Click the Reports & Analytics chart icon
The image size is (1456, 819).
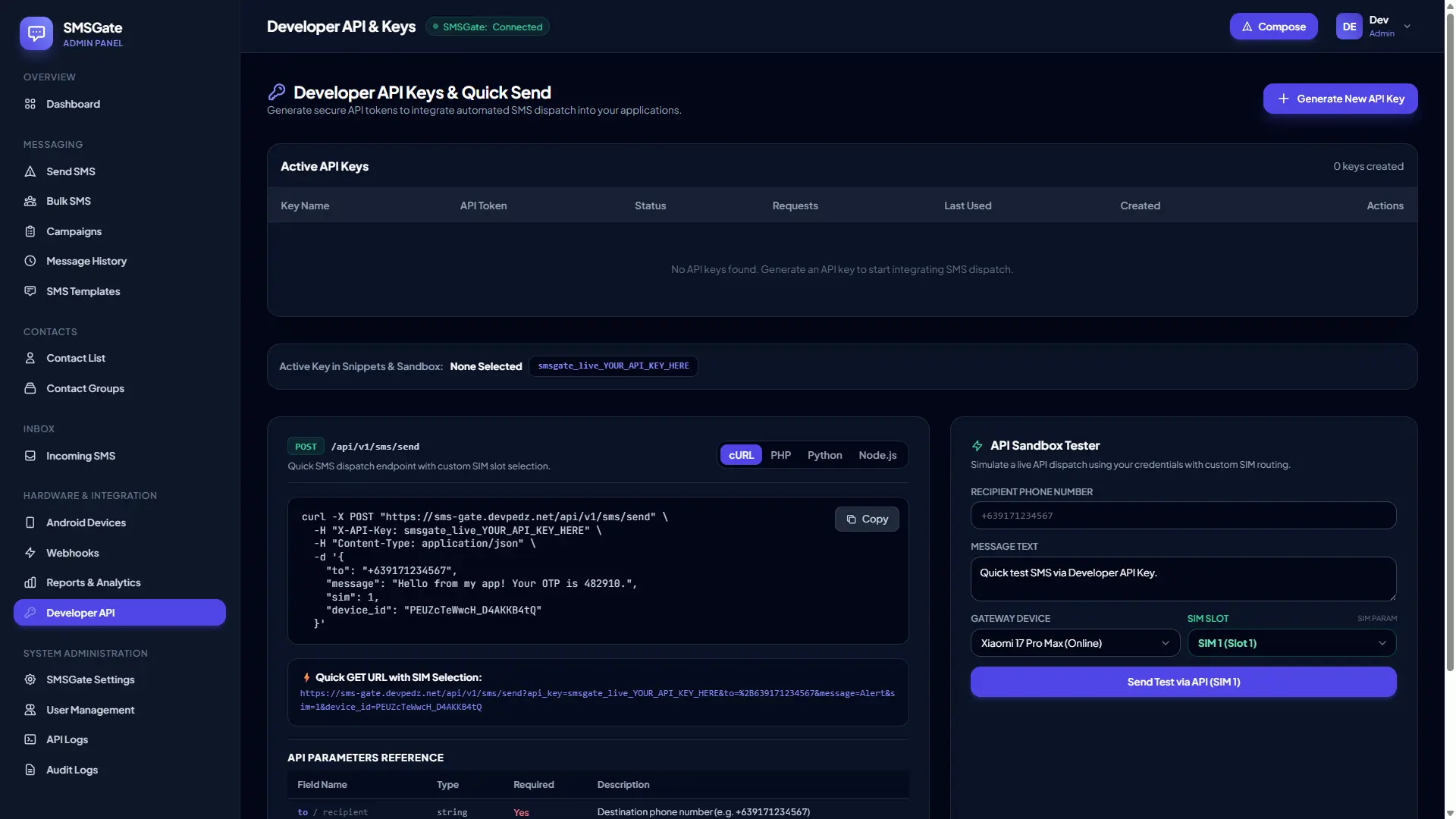pyautogui.click(x=30, y=582)
